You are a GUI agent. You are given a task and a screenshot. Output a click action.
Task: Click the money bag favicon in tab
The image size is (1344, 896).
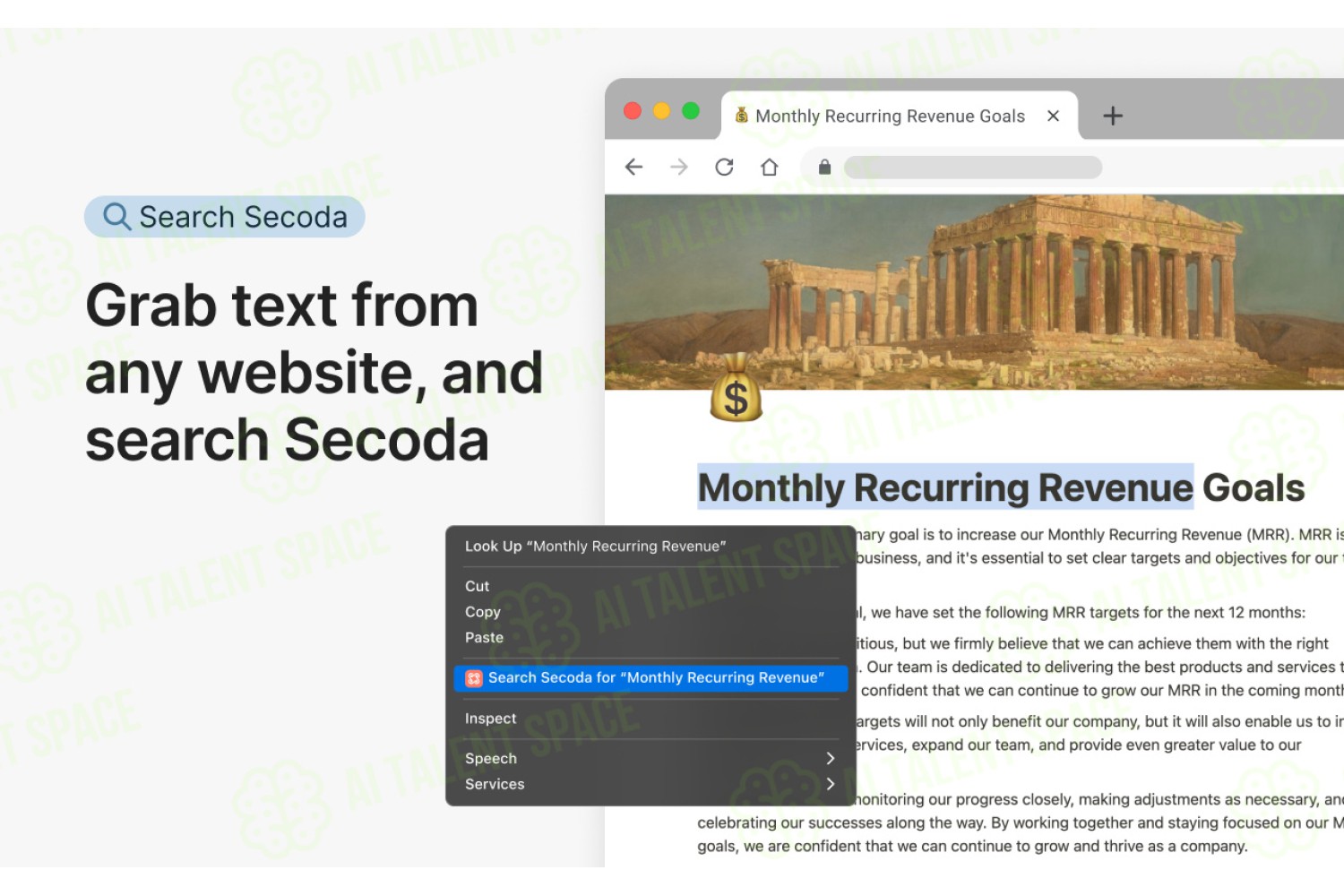pyautogui.click(x=741, y=115)
